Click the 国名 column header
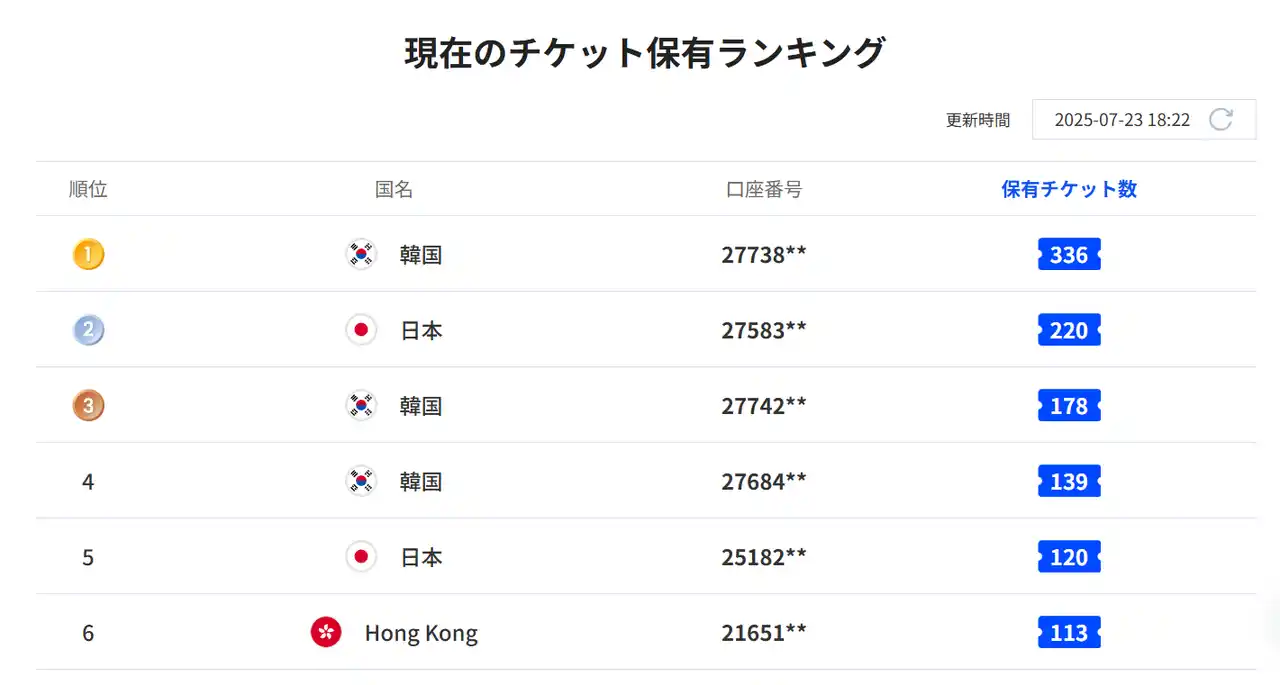Viewport: 1280px width, 685px height. pos(394,189)
